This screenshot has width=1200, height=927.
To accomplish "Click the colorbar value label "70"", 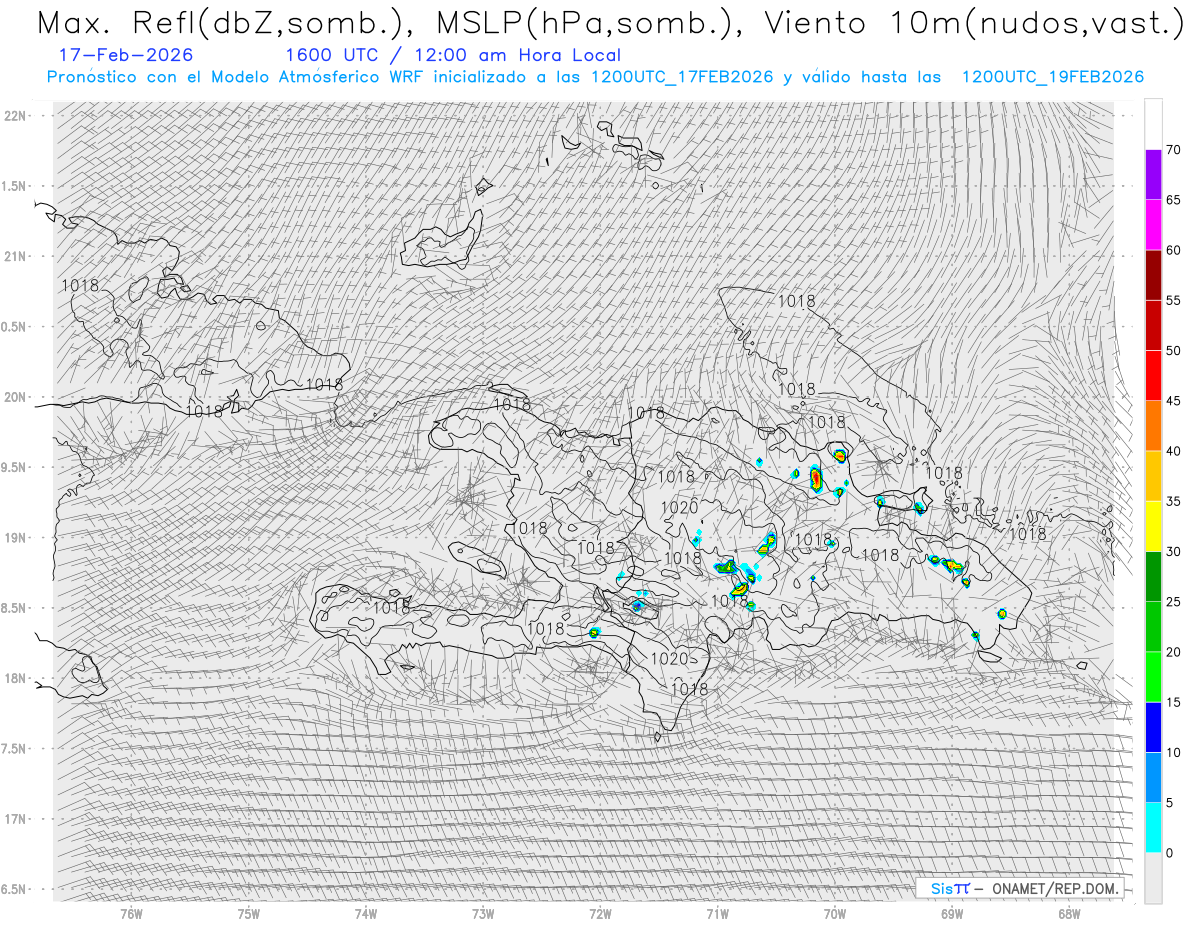I will (1173, 150).
